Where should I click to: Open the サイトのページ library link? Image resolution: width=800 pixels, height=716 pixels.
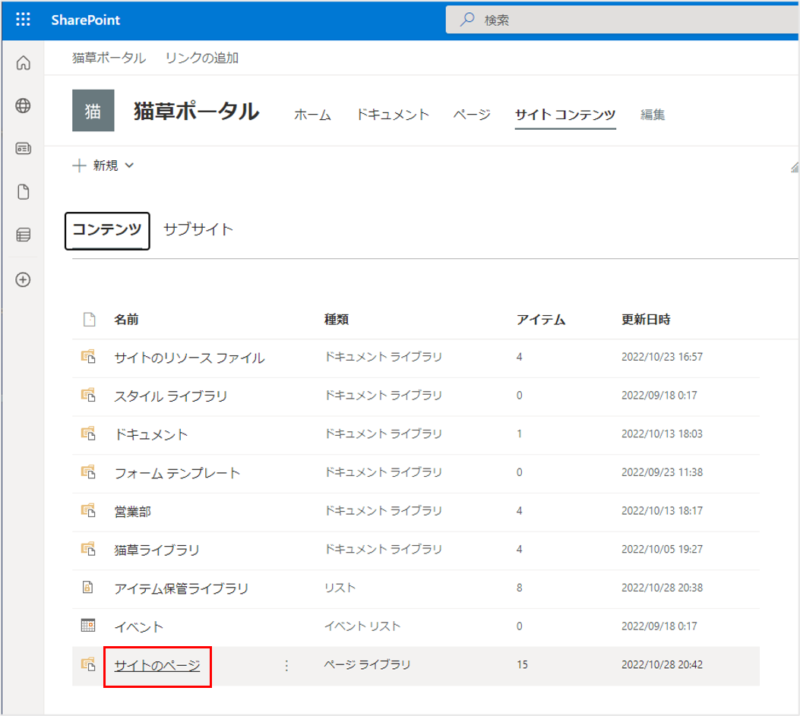tap(157, 665)
